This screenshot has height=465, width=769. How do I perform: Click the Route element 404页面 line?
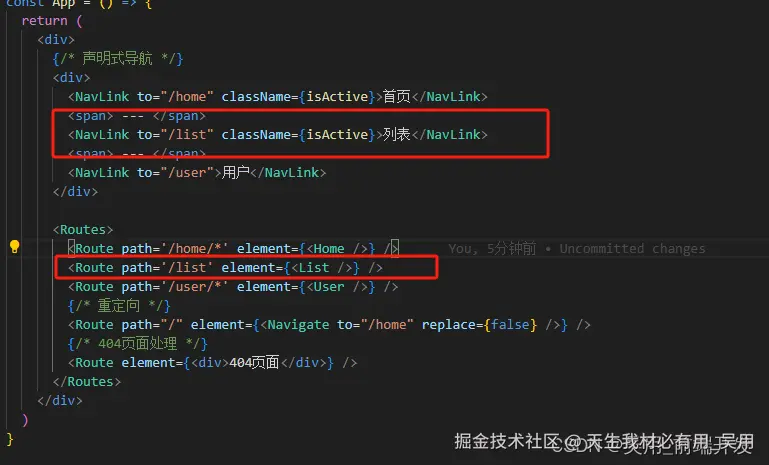click(x=212, y=362)
